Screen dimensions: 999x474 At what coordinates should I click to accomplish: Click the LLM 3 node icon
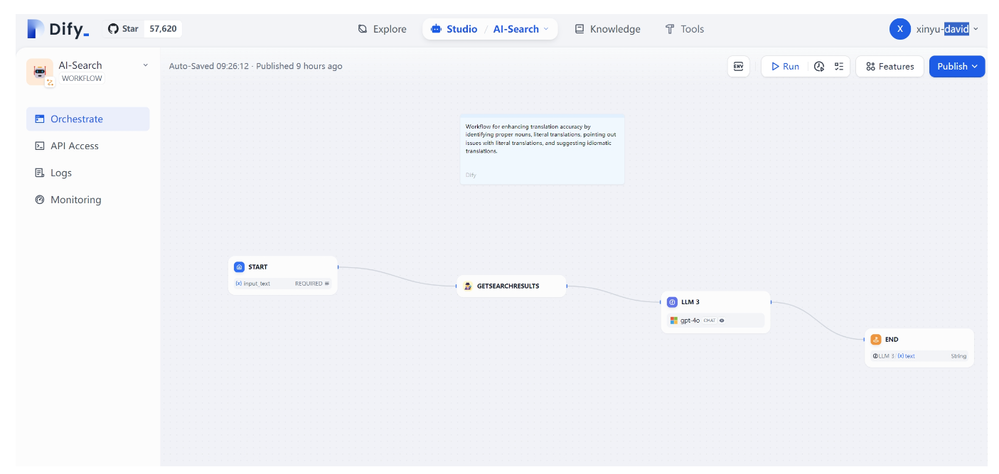pyautogui.click(x=672, y=302)
